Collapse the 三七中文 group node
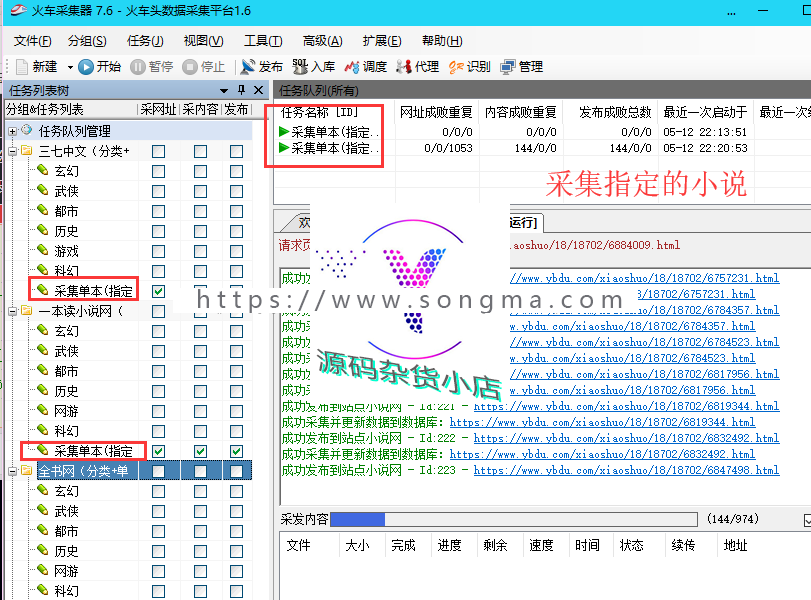This screenshot has height=600, width=811. 11,148
